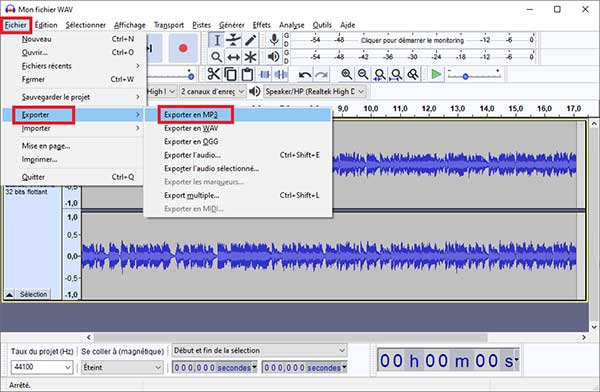Open the 2 canaux d'enregistrement dropdown
This screenshot has height=392, width=600.
[x=212, y=91]
